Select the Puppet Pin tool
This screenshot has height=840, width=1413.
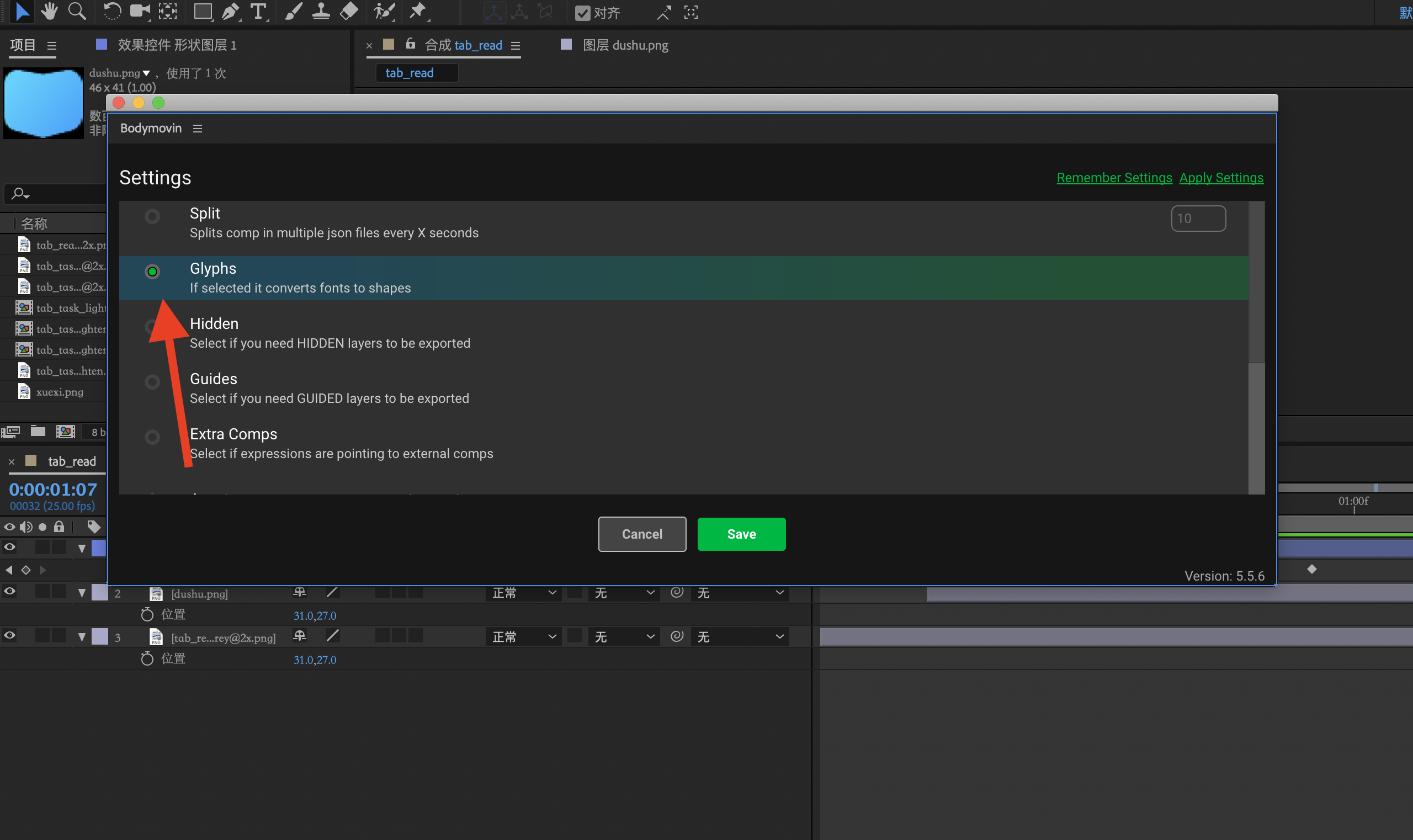(x=418, y=12)
